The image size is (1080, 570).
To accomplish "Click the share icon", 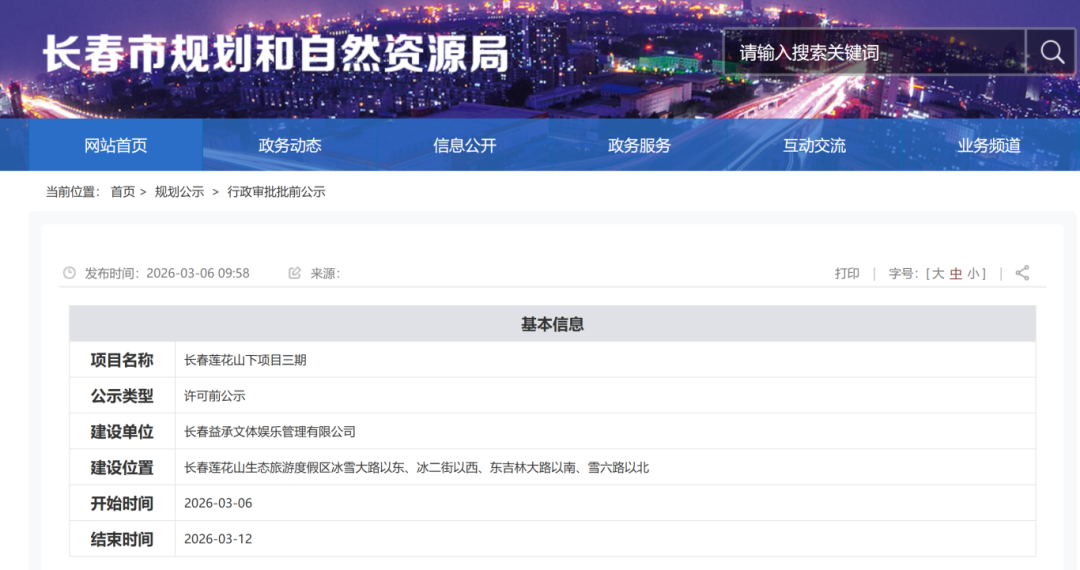I will tap(1022, 273).
